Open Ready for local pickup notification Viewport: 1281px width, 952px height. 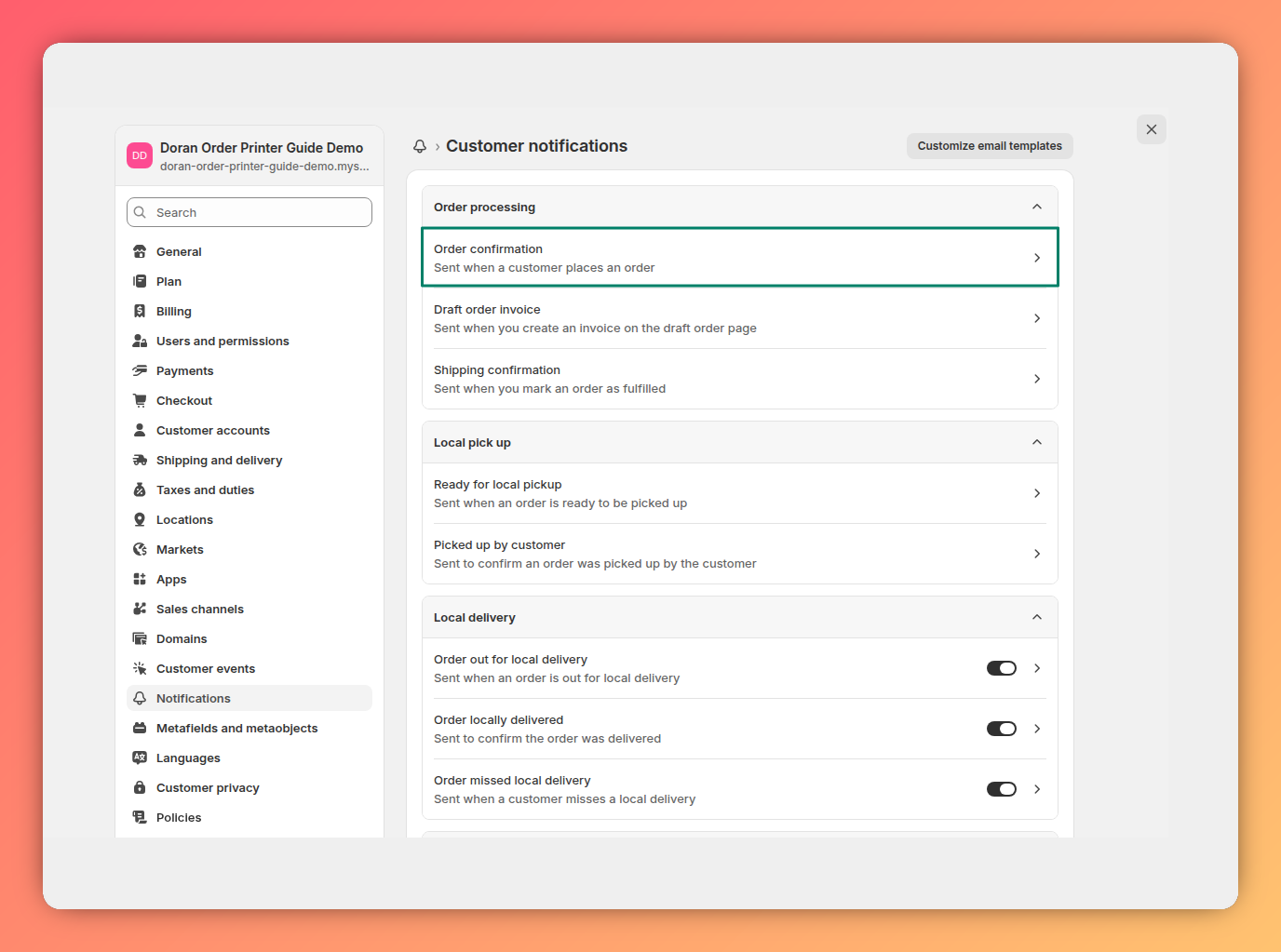[740, 493]
